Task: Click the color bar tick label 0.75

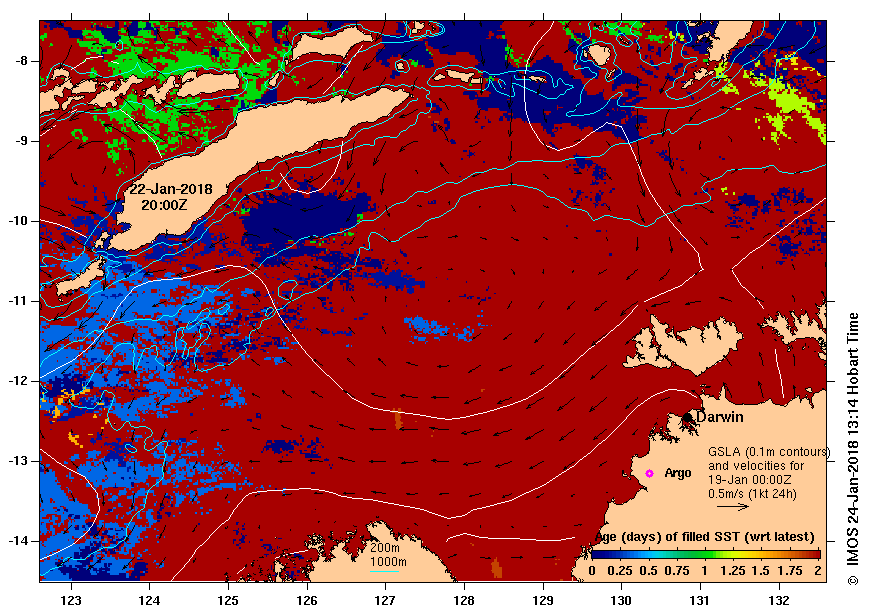Action: click(677, 571)
